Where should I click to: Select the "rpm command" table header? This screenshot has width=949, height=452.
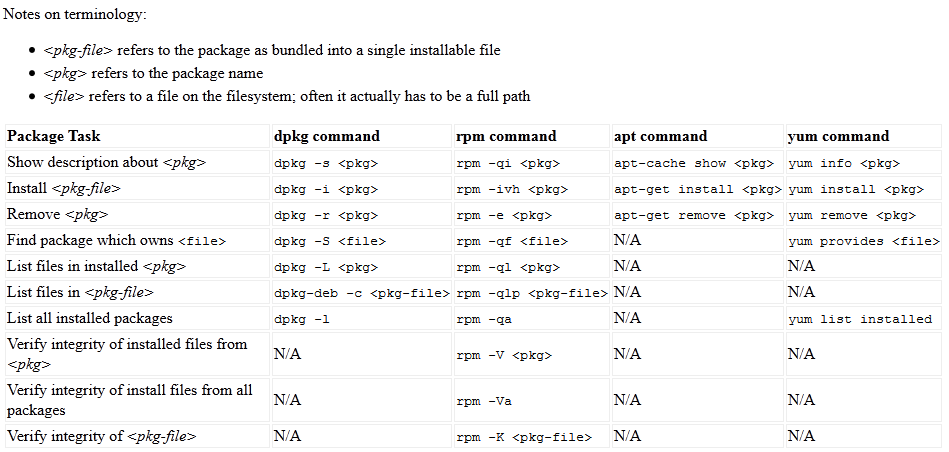(507, 136)
